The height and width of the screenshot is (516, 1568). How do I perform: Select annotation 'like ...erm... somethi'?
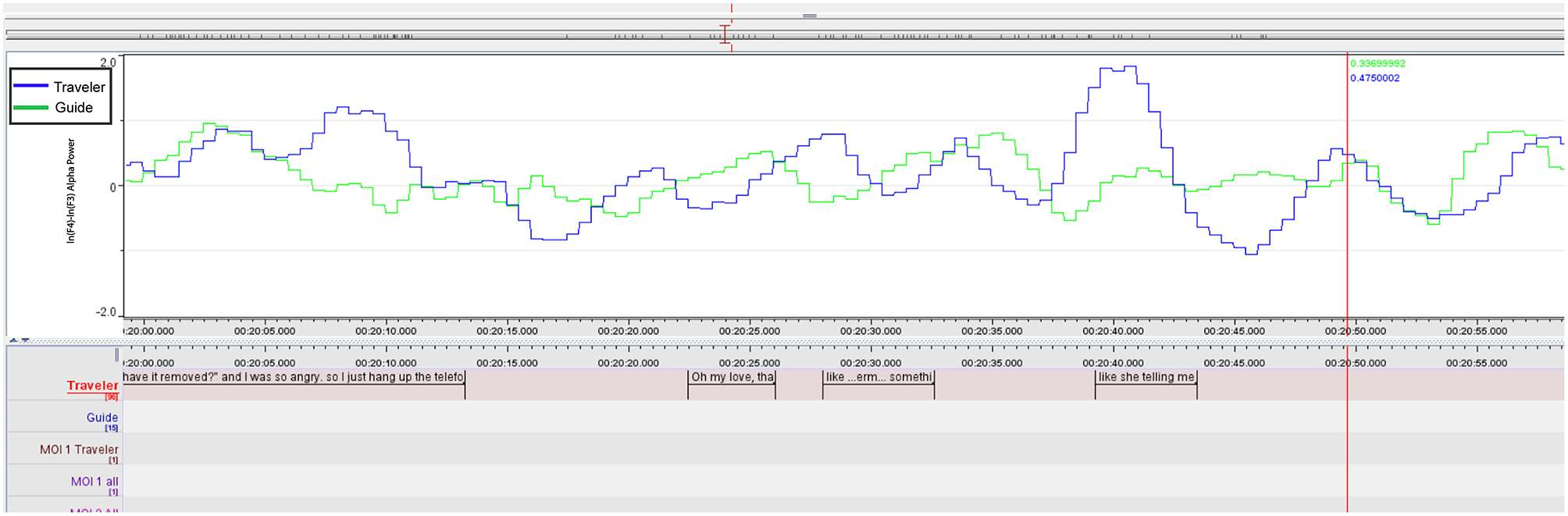pos(878,378)
